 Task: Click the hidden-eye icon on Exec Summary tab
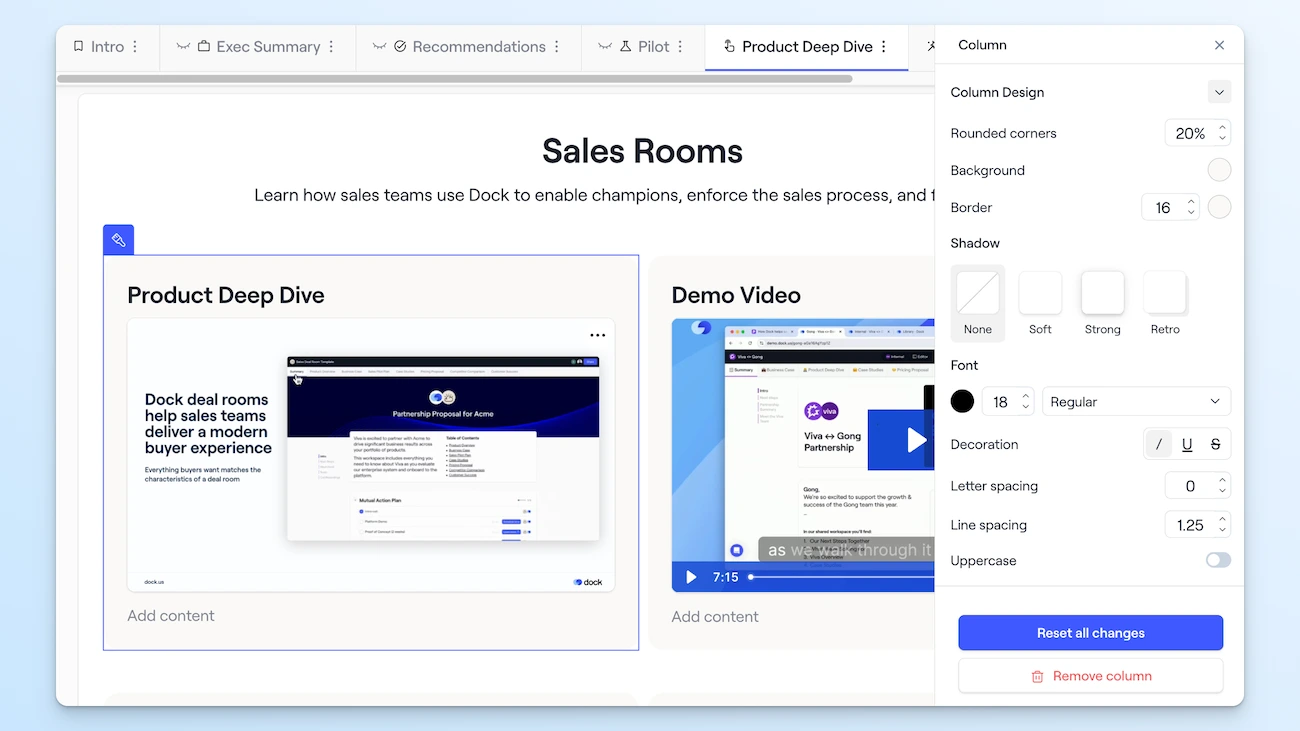[183, 46]
